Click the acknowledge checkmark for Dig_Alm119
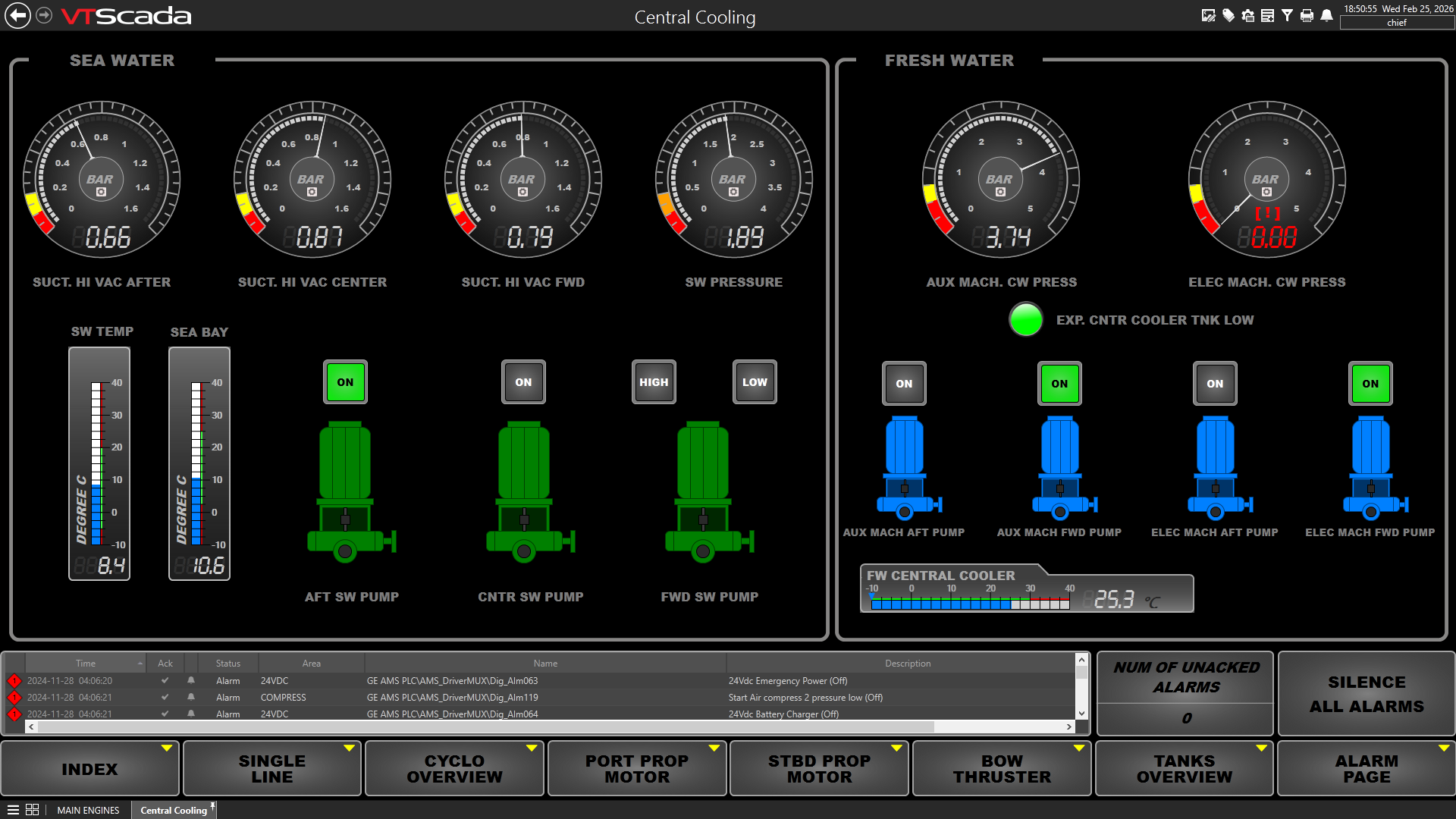Viewport: 1456px width, 819px height. 165,698
